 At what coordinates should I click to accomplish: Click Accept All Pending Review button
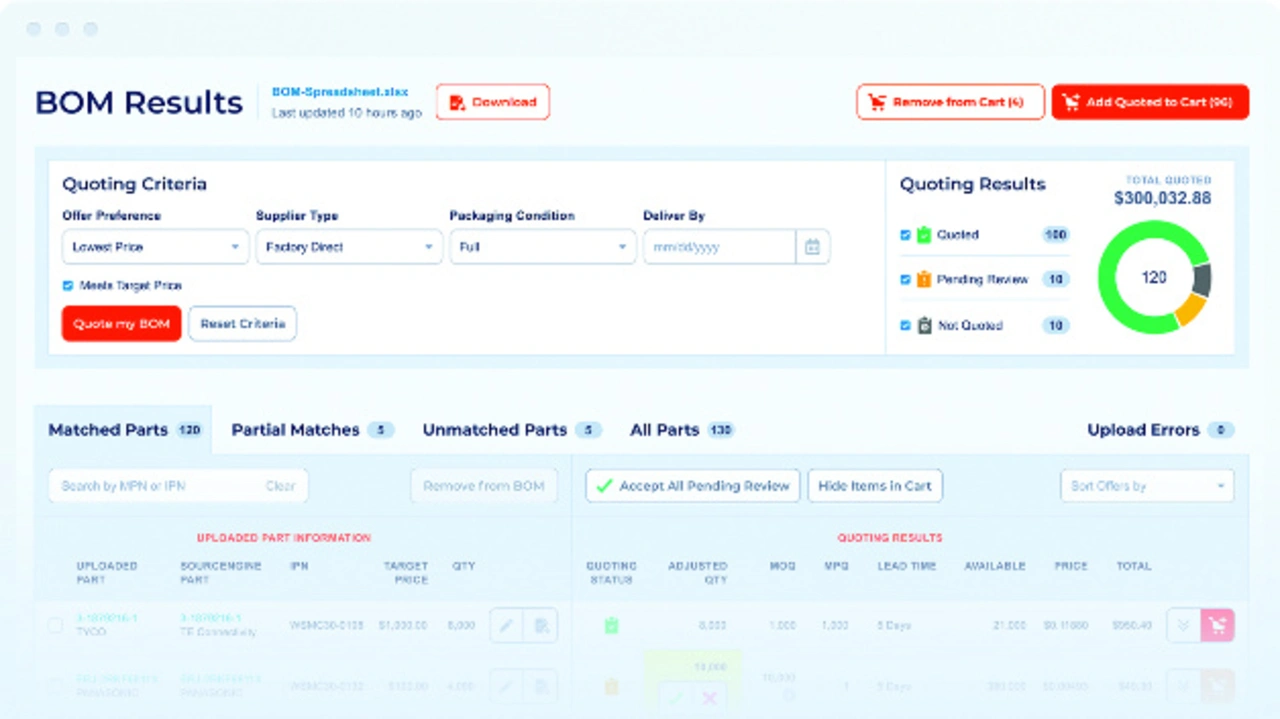[692, 486]
